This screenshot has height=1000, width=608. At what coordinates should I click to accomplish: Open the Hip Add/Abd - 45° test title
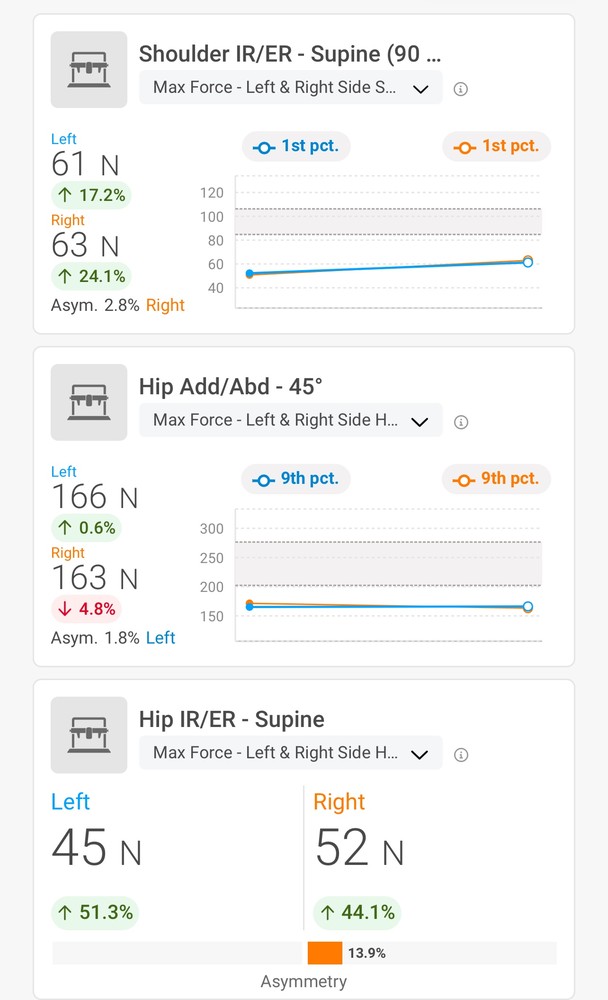pyautogui.click(x=231, y=387)
